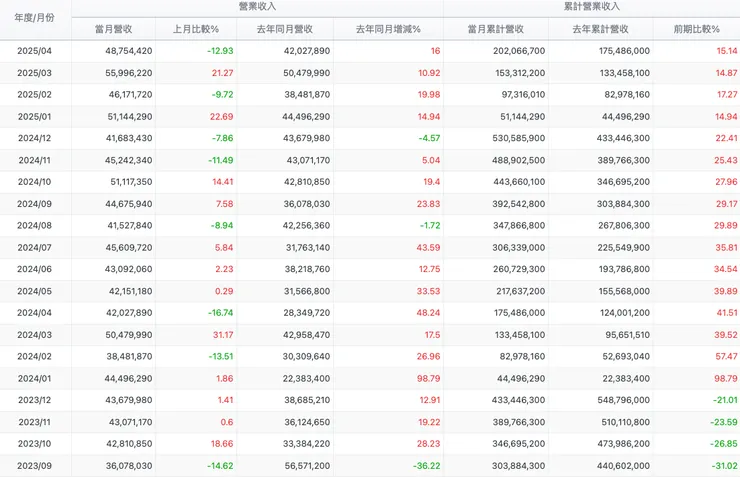Image resolution: width=740 pixels, height=477 pixels.
Task: Click cumulative revenue value 530,585,900
Action: 519,138
